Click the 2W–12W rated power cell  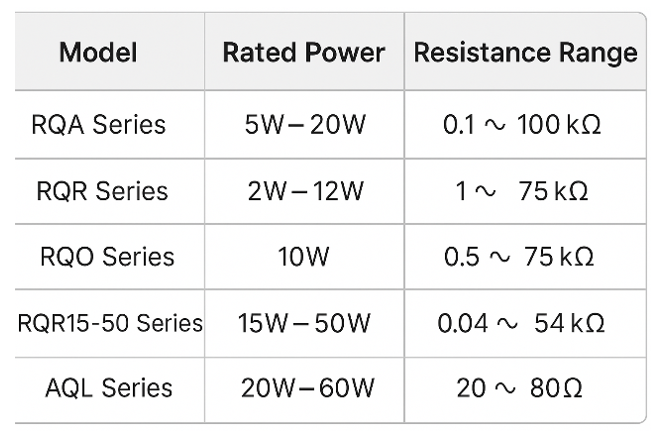pos(305,190)
